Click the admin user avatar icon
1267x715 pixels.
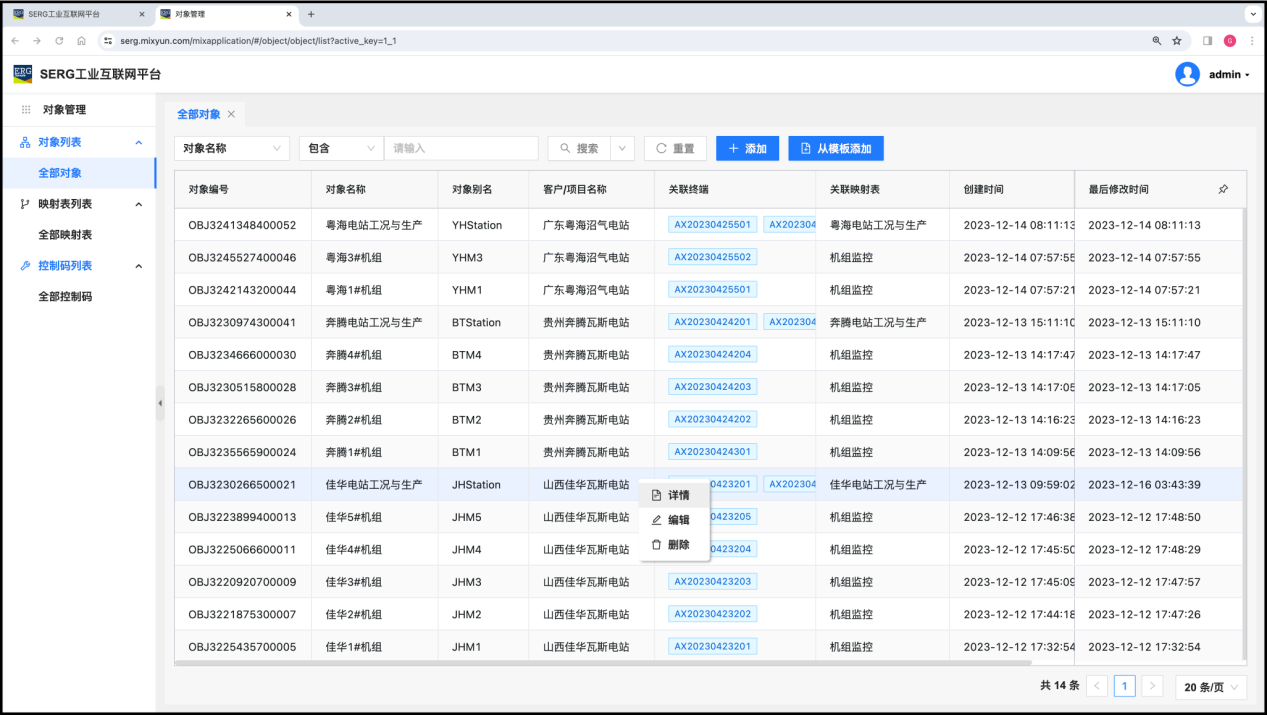tap(1187, 74)
